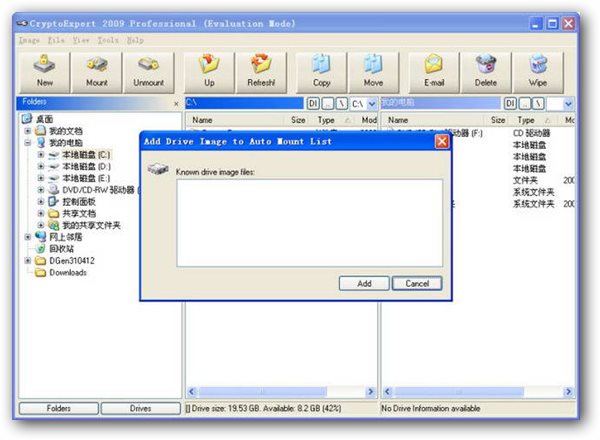Select 本地磁盘 (C:) drive icon in tree
This screenshot has width=600, height=440.
click(x=54, y=155)
